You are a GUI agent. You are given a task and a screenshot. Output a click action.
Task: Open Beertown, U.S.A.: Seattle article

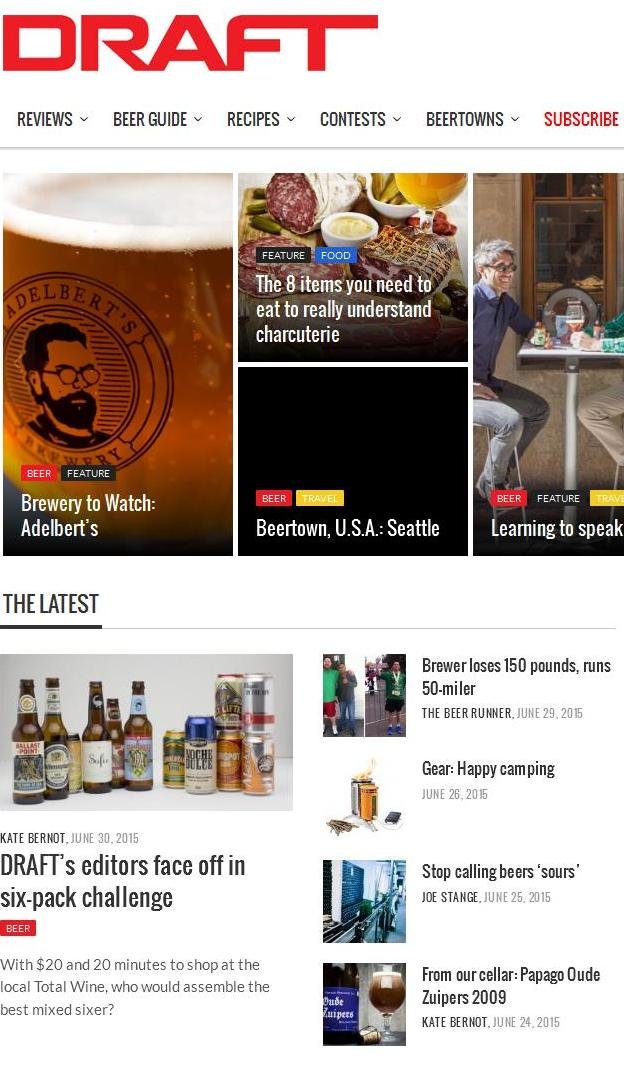coord(348,528)
